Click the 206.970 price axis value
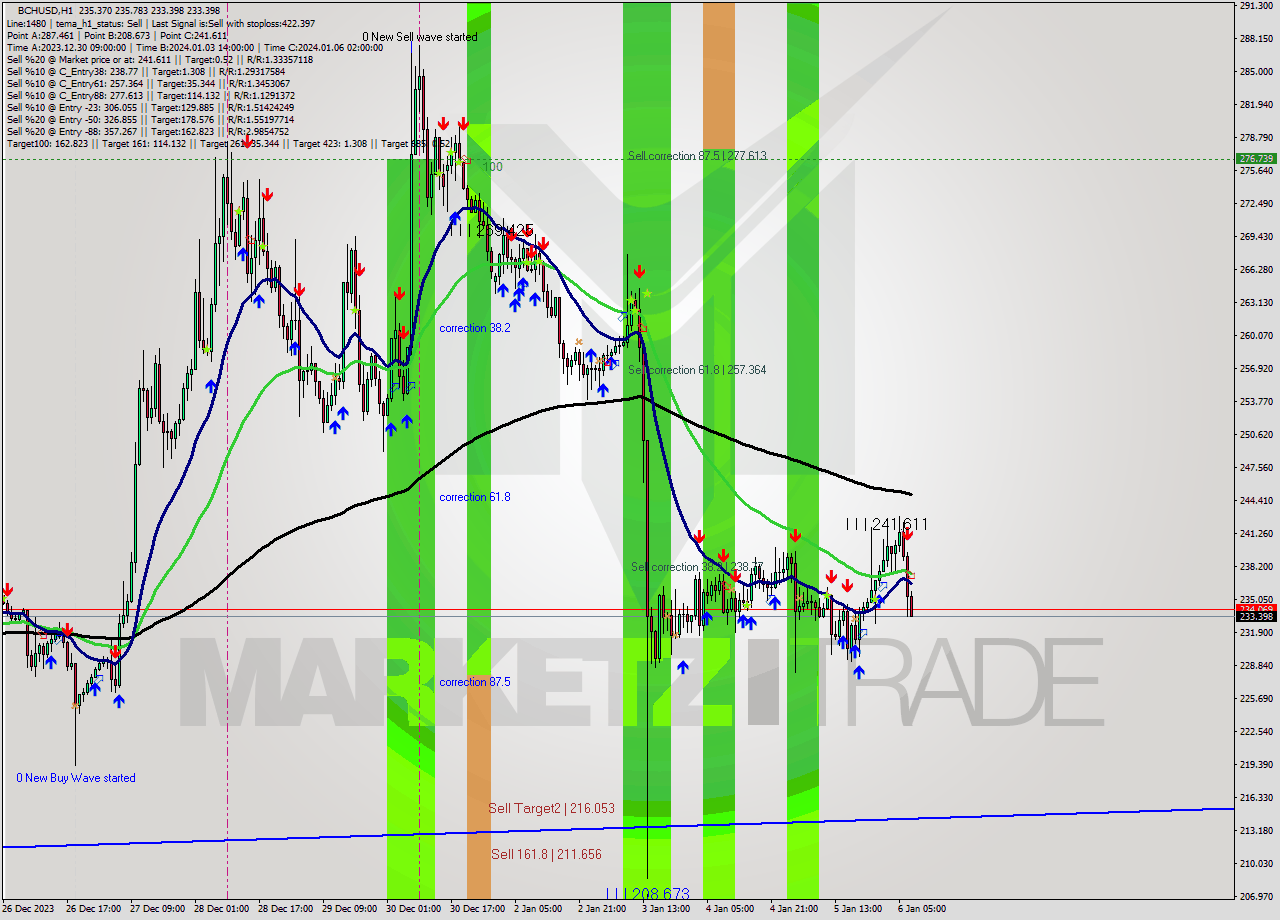This screenshot has width=1280, height=920. click(x=1255, y=896)
